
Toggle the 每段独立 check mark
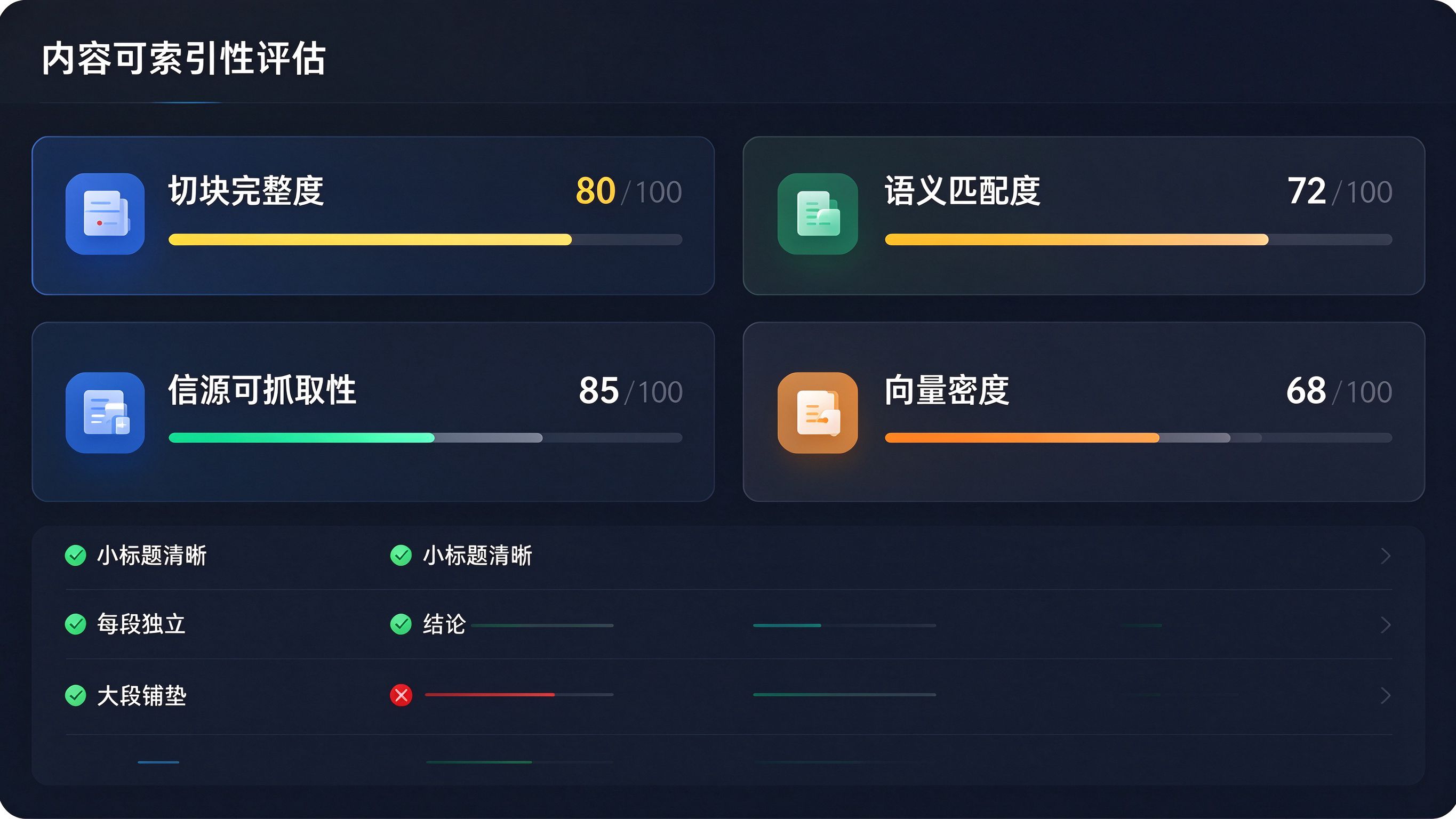coord(76,624)
